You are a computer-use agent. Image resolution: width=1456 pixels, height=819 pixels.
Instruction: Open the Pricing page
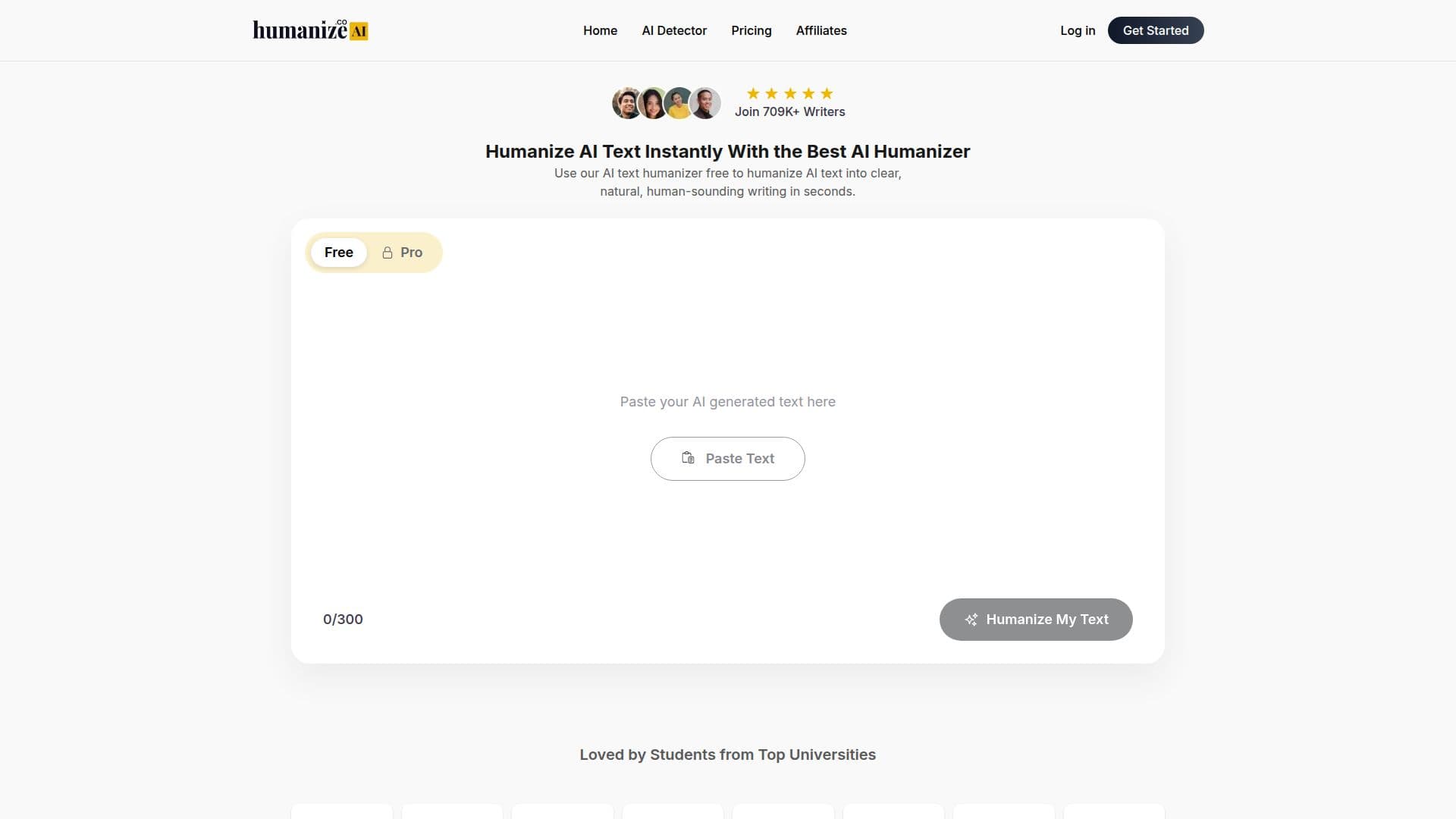[751, 30]
